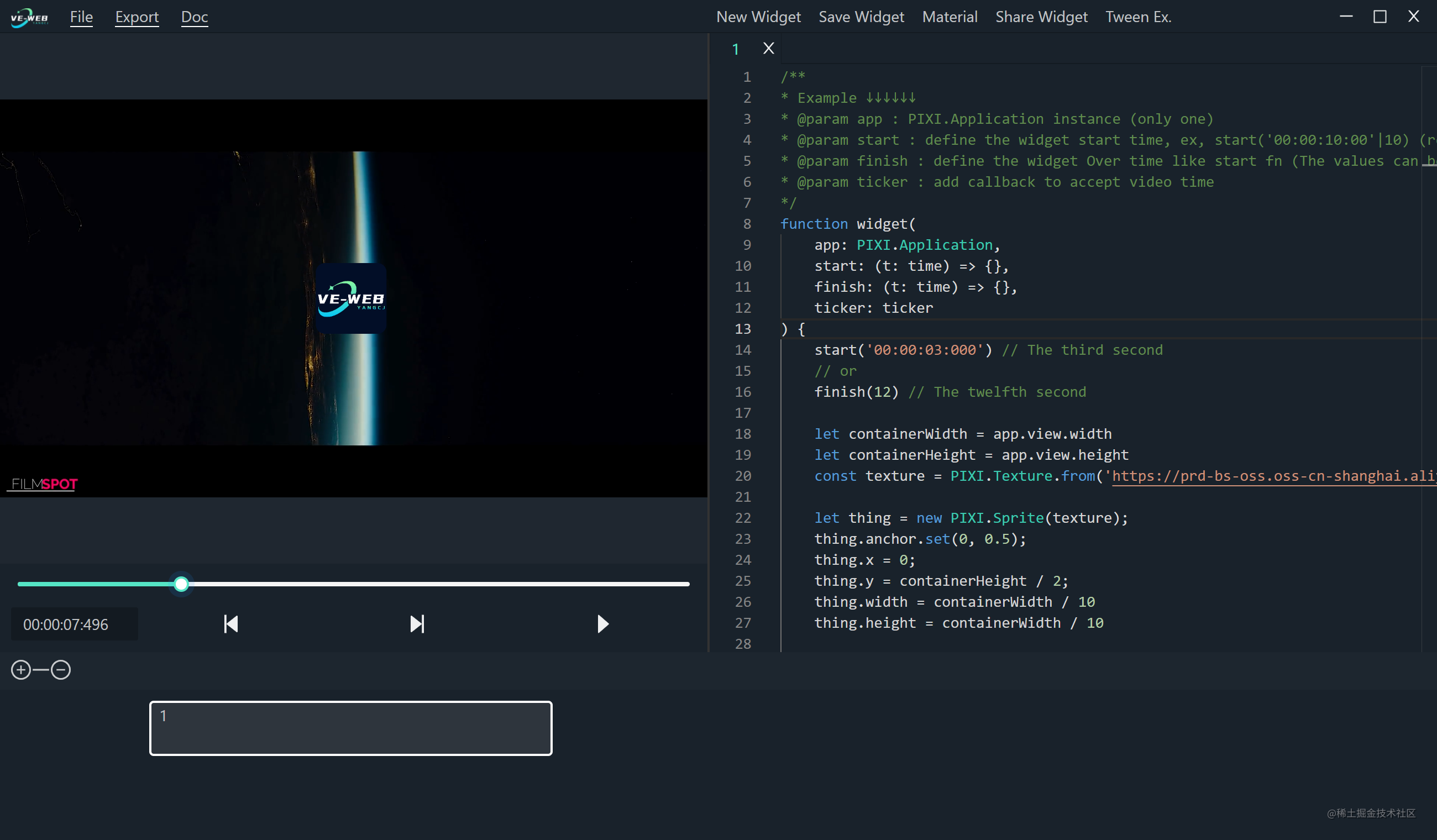Click Share Widget
This screenshot has height=840, width=1437.
pyautogui.click(x=1041, y=17)
